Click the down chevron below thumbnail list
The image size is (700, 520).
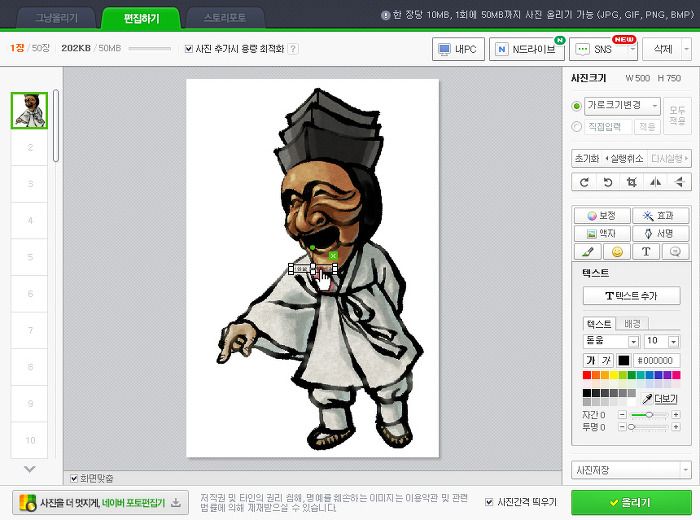(x=29, y=469)
